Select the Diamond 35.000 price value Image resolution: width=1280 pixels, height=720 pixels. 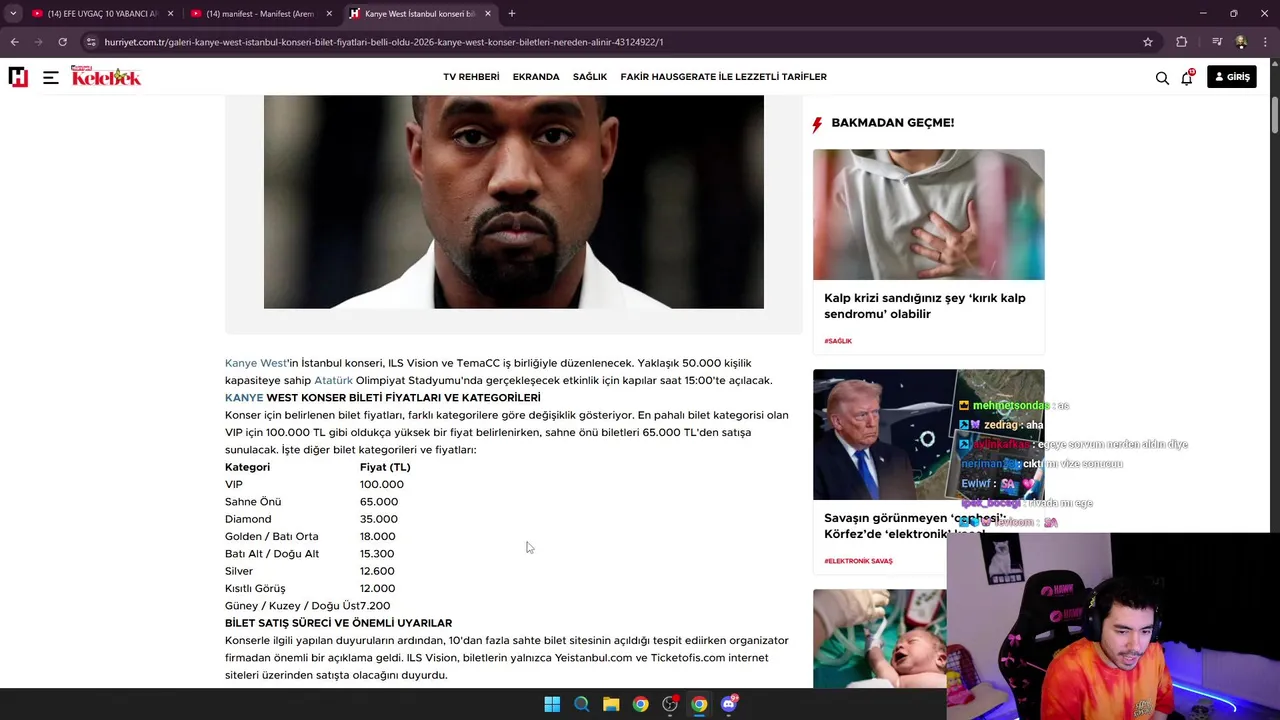[379, 519]
